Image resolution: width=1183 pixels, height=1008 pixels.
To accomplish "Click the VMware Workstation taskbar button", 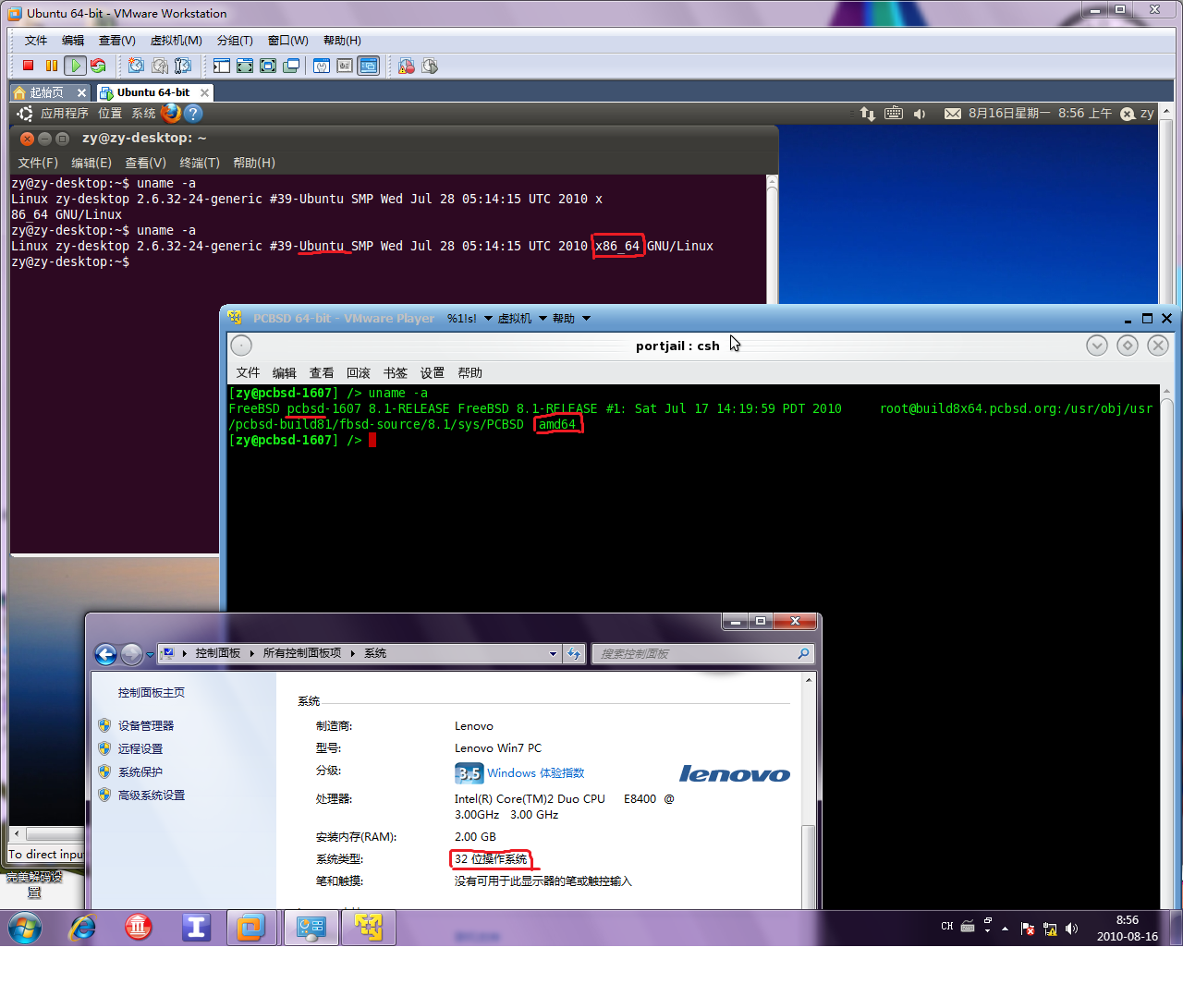I will [251, 928].
